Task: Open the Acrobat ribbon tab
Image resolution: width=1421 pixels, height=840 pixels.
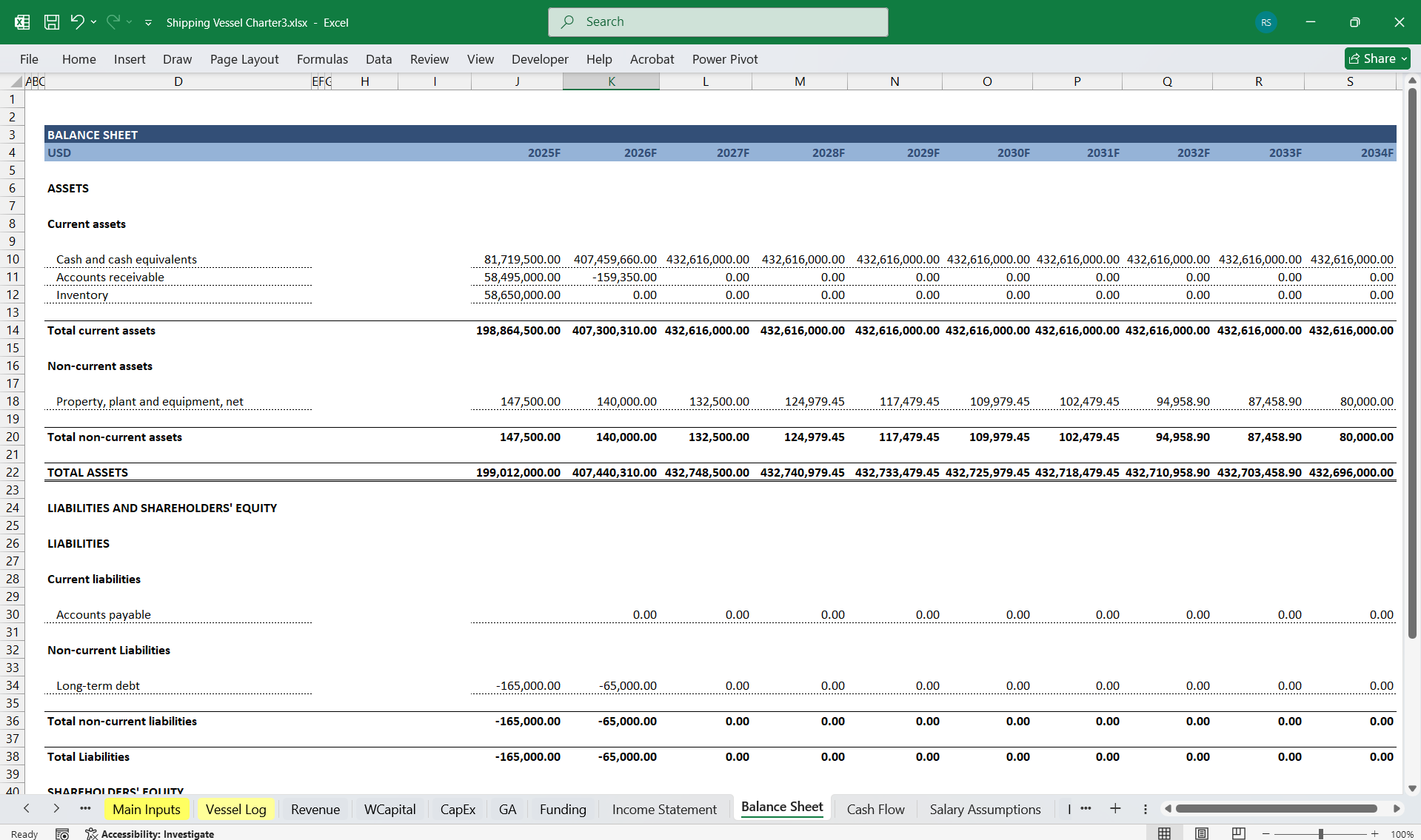Action: (652, 59)
